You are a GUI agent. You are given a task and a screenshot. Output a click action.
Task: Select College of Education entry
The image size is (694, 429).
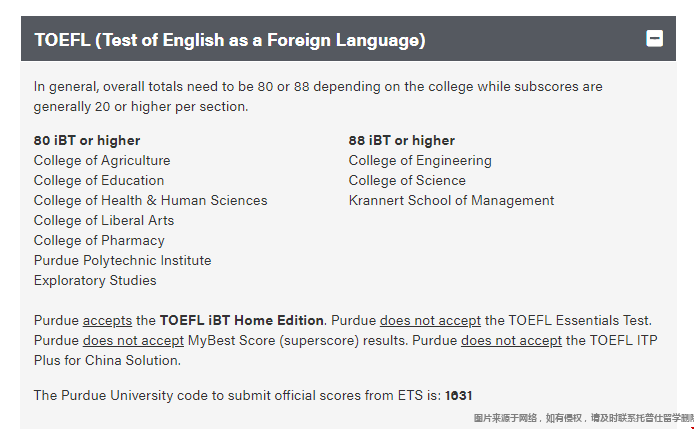click(x=99, y=180)
